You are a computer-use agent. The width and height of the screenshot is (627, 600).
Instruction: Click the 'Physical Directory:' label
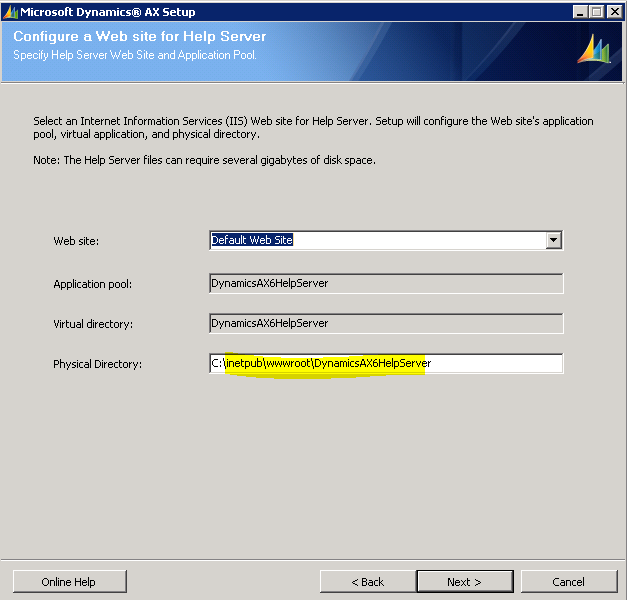(98, 364)
